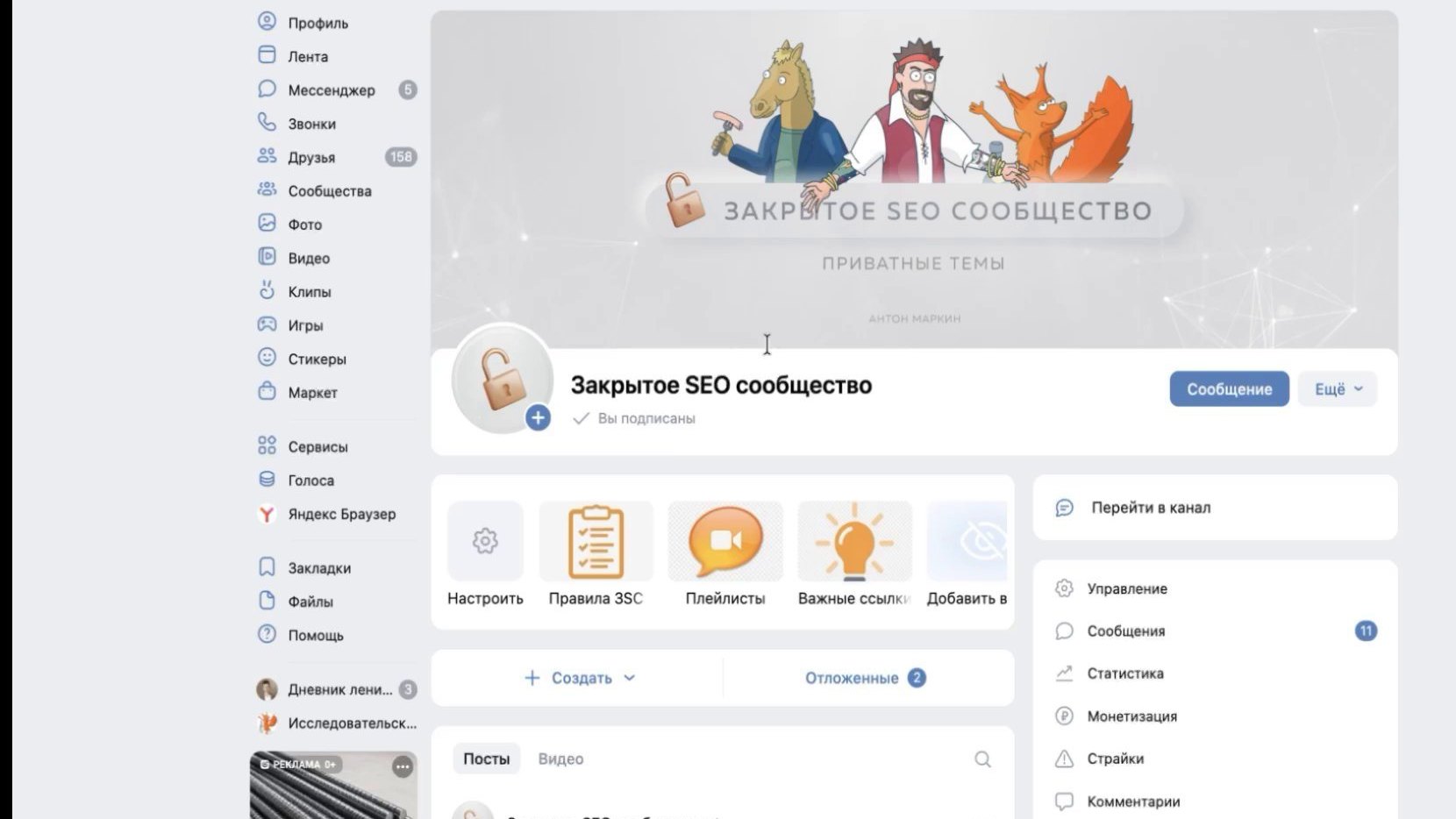The height and width of the screenshot is (819, 1456).
Task: Open the Сообщения item with badge 11
Action: pyautogui.click(x=1216, y=630)
